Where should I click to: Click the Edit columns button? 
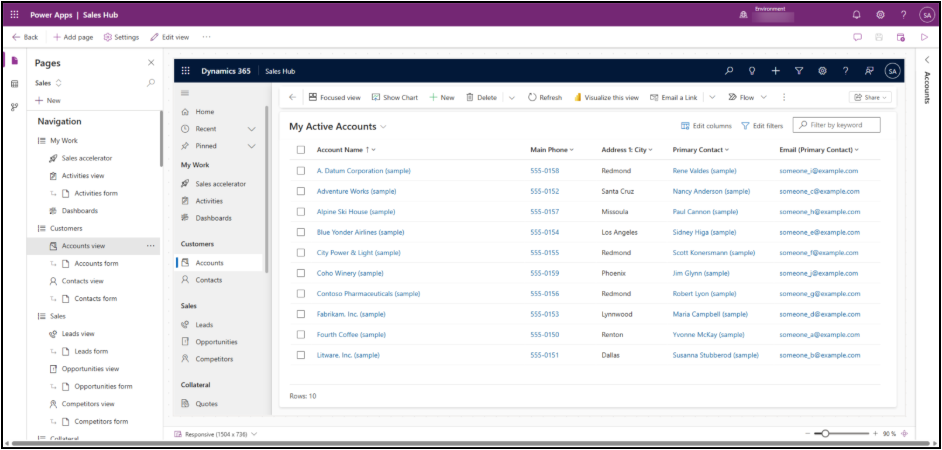706,126
